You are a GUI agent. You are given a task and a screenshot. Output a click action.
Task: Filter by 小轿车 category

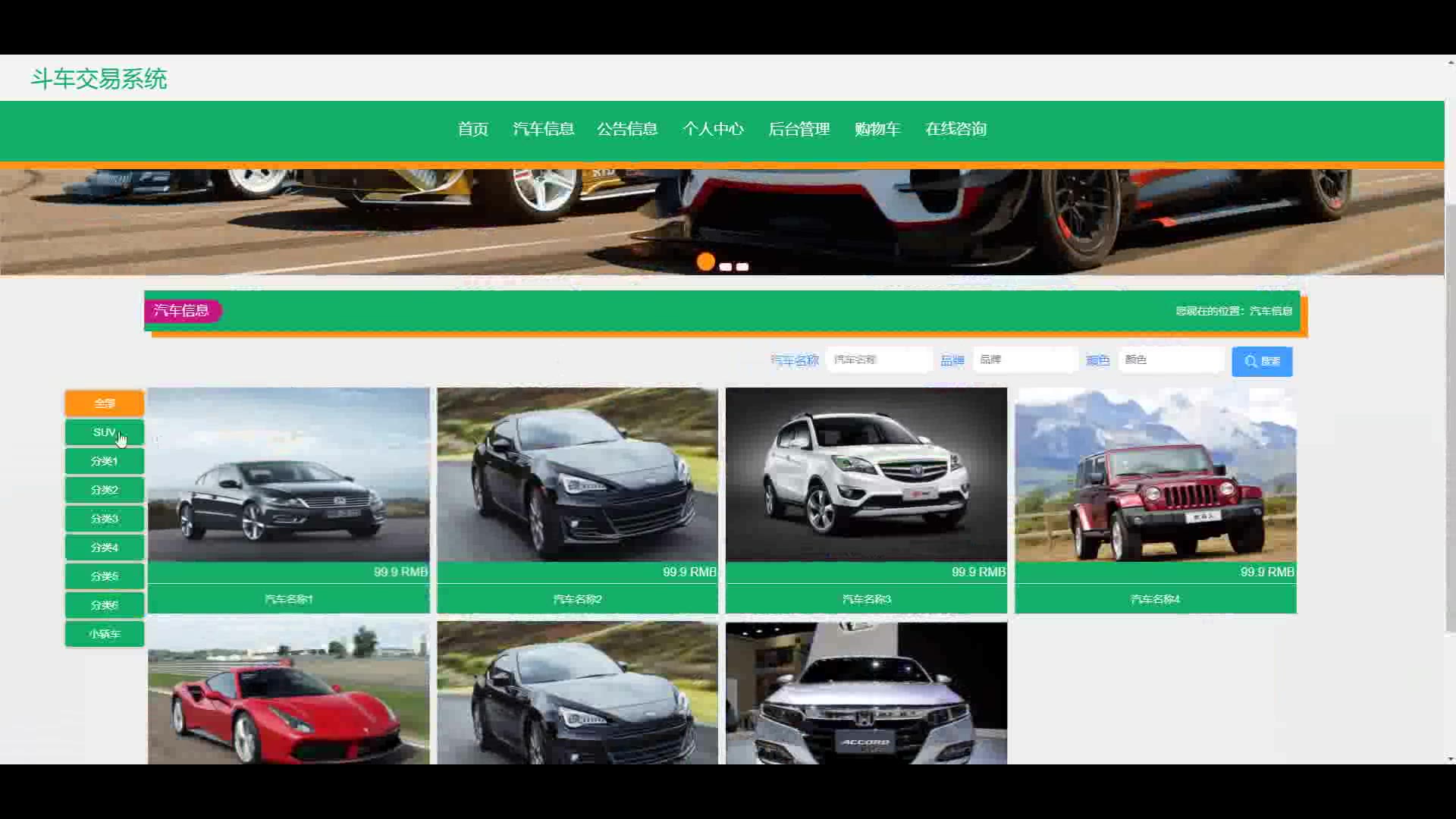tap(105, 634)
